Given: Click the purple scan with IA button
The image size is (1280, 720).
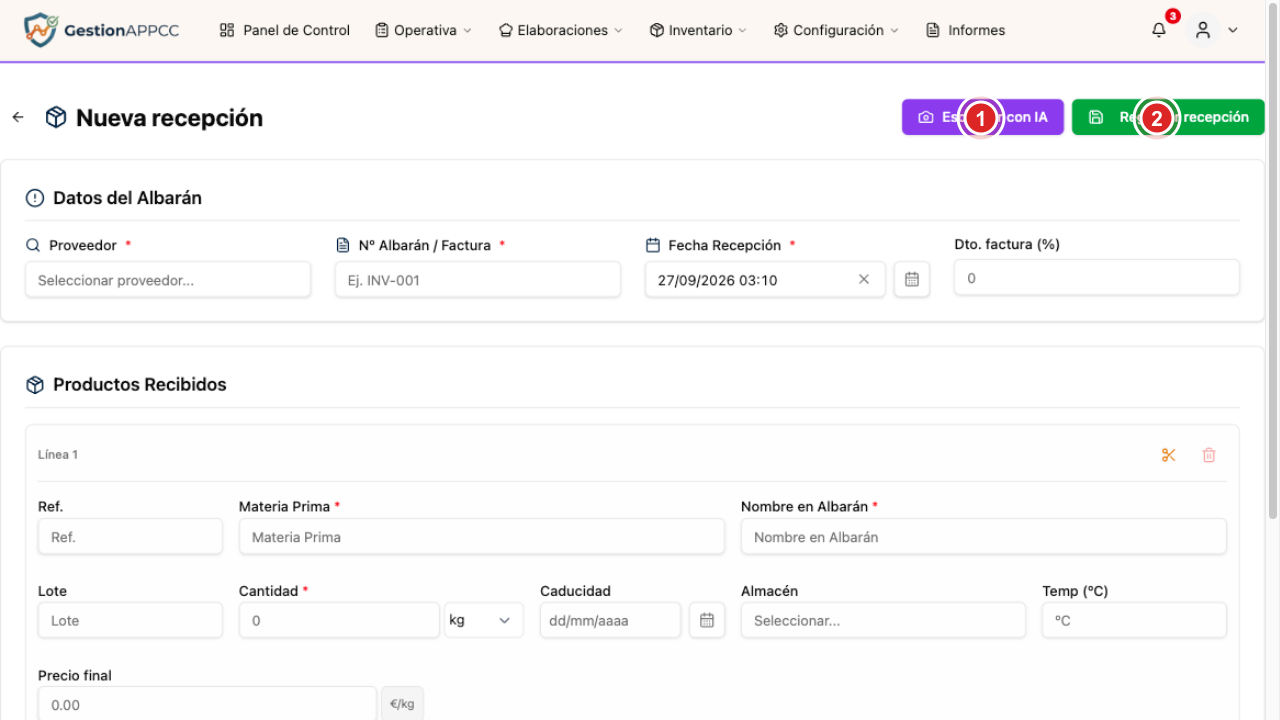Looking at the screenshot, I should coord(983,117).
